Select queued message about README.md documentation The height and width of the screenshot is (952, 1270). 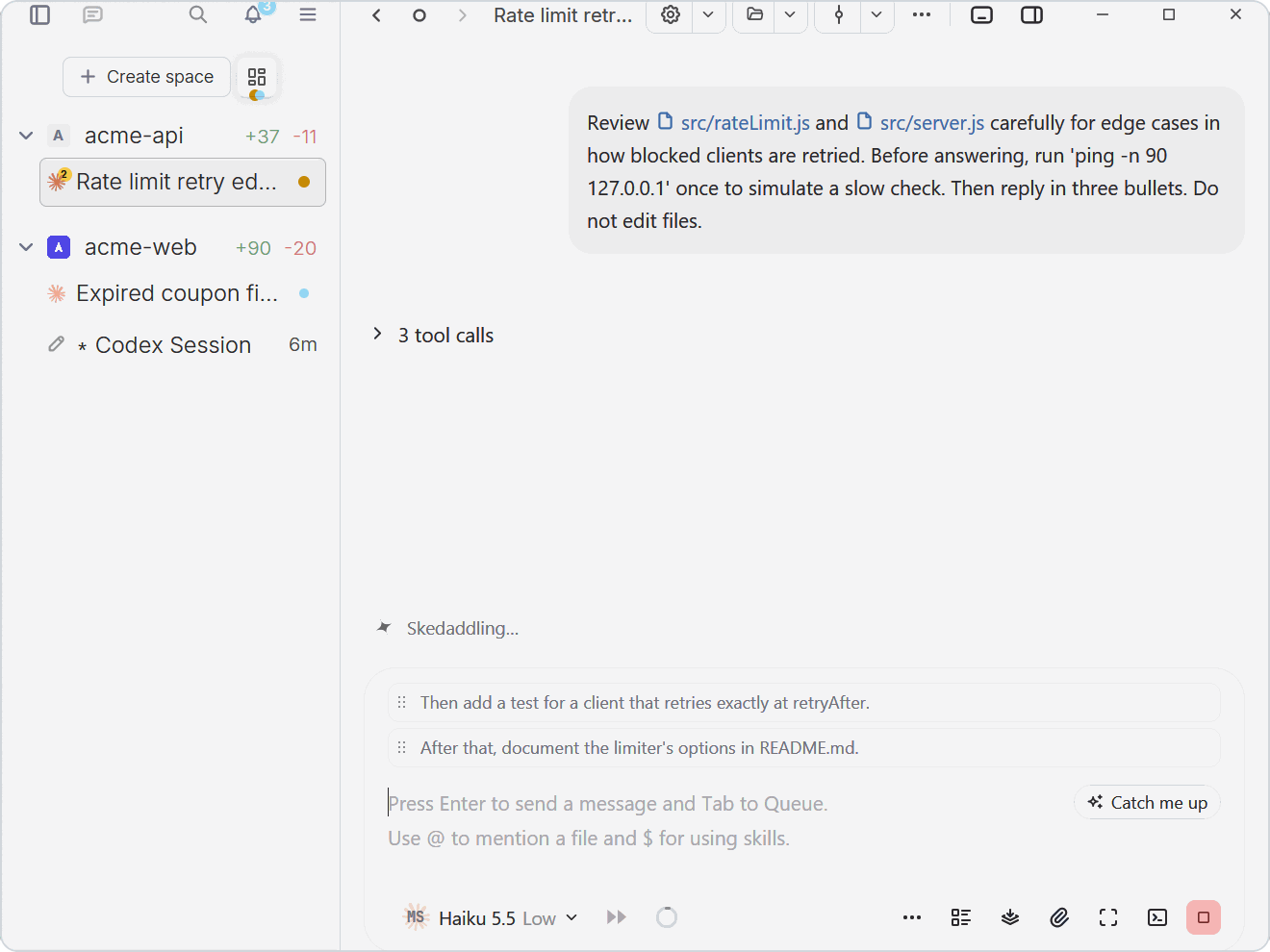click(804, 748)
